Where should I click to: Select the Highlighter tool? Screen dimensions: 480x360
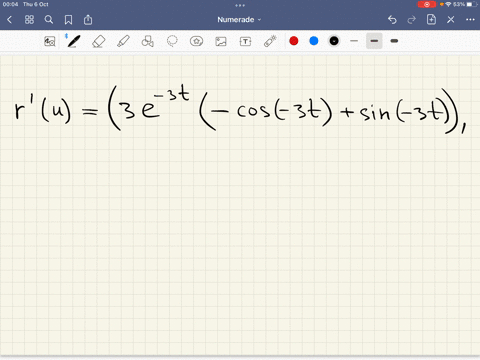[123, 41]
